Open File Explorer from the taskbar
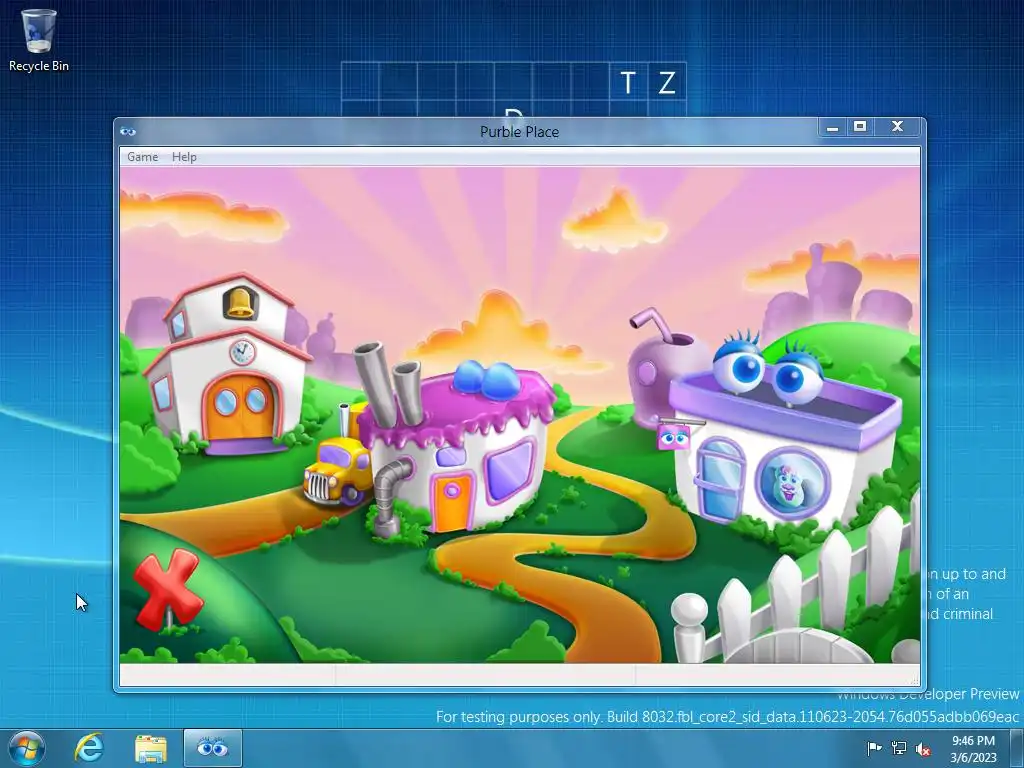1024x768 pixels. [x=151, y=748]
